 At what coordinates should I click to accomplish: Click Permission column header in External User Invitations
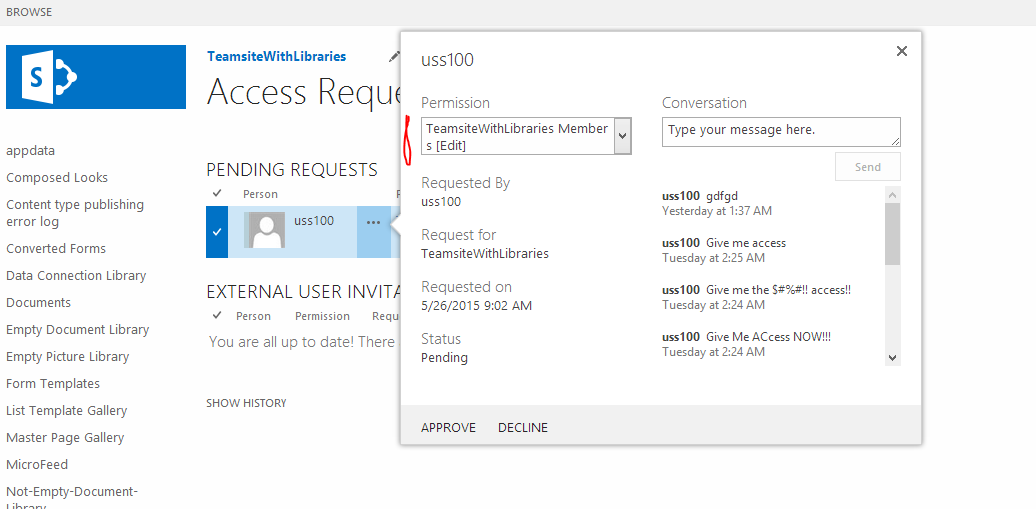click(322, 316)
